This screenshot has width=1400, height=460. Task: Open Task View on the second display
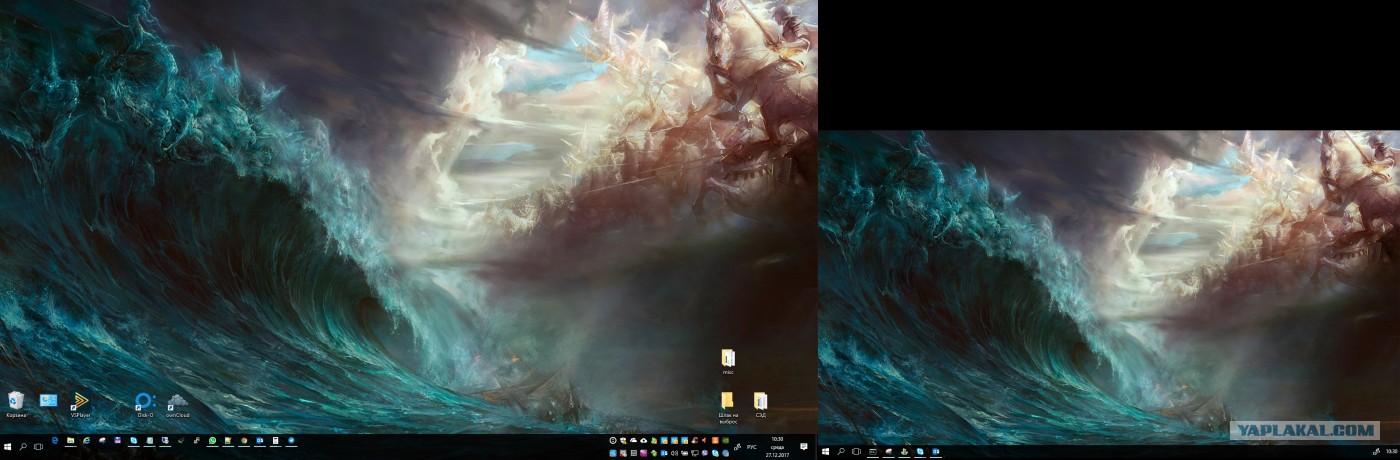click(x=856, y=451)
